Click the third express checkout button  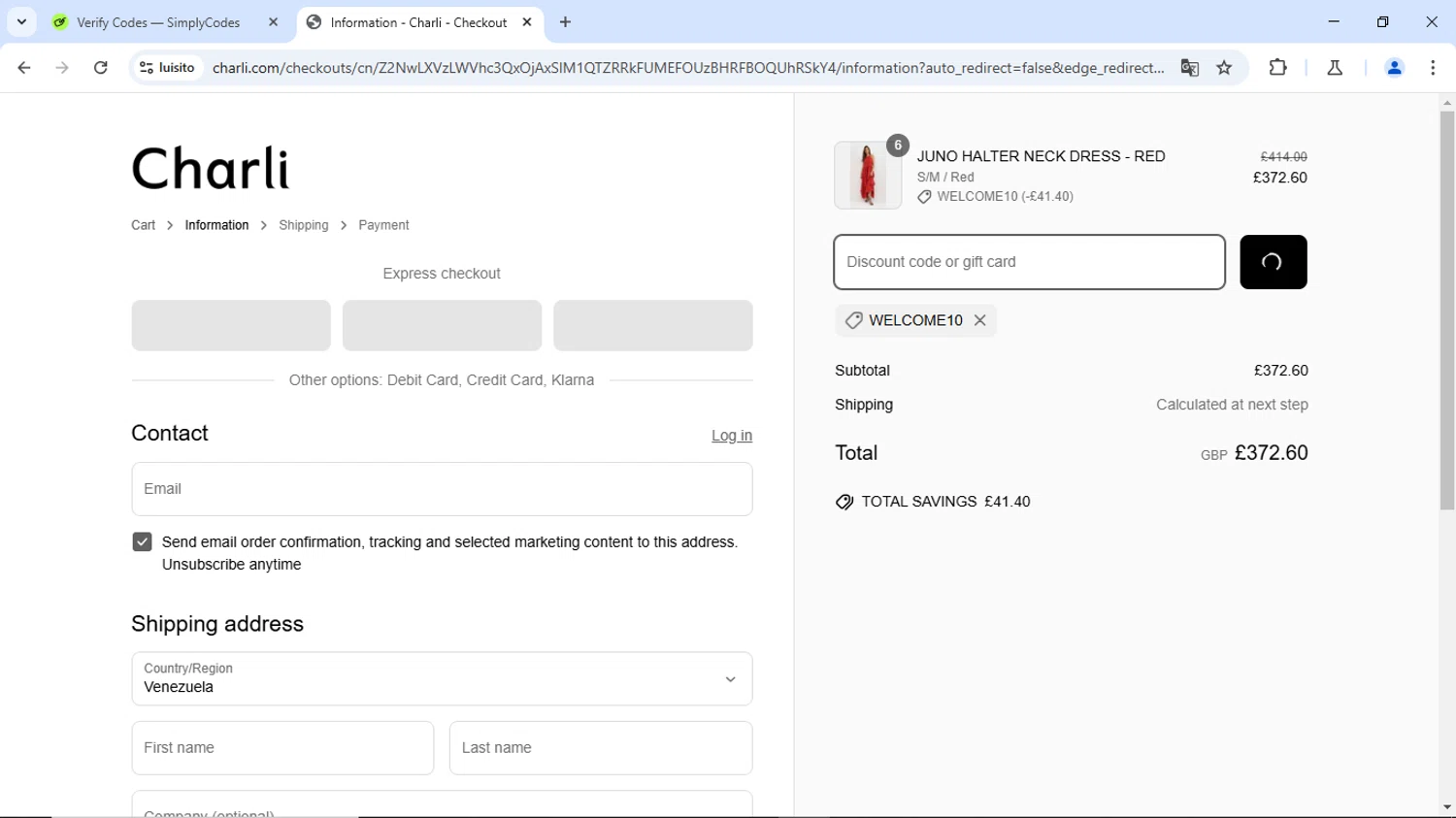(653, 325)
